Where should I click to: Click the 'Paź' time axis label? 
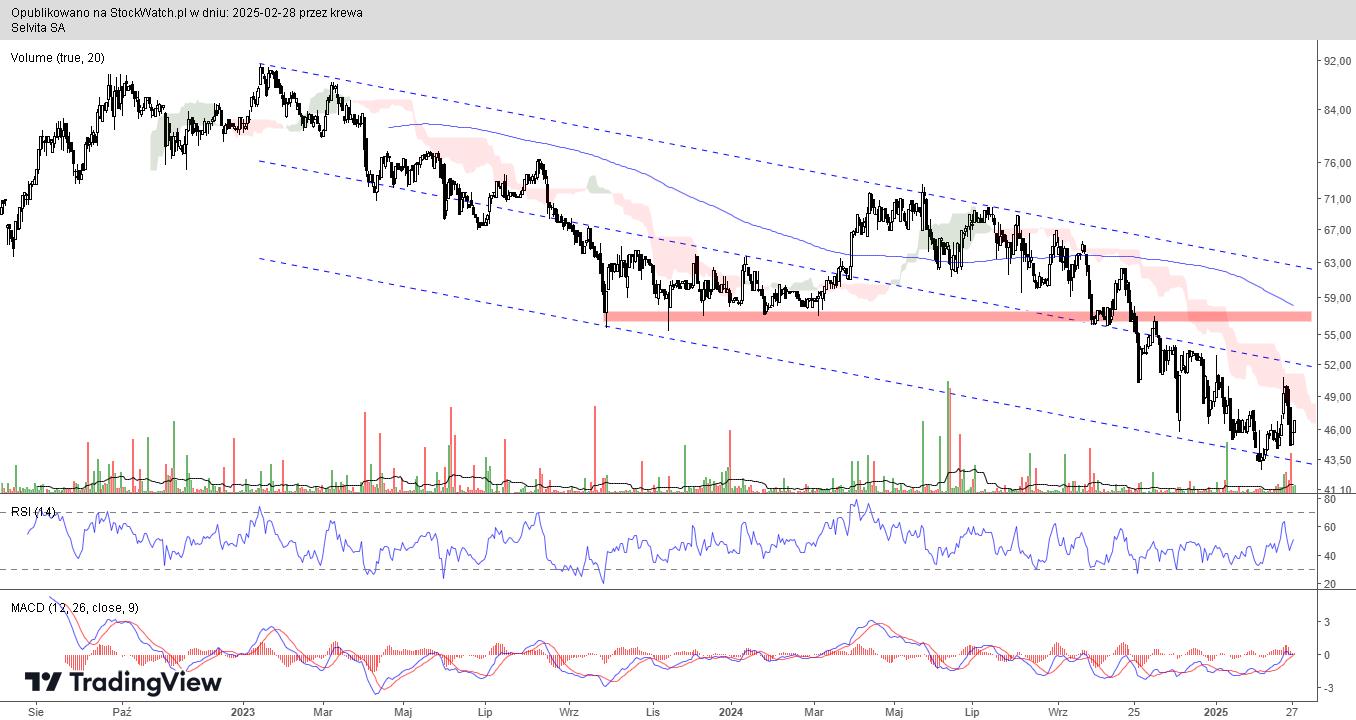[x=122, y=712]
